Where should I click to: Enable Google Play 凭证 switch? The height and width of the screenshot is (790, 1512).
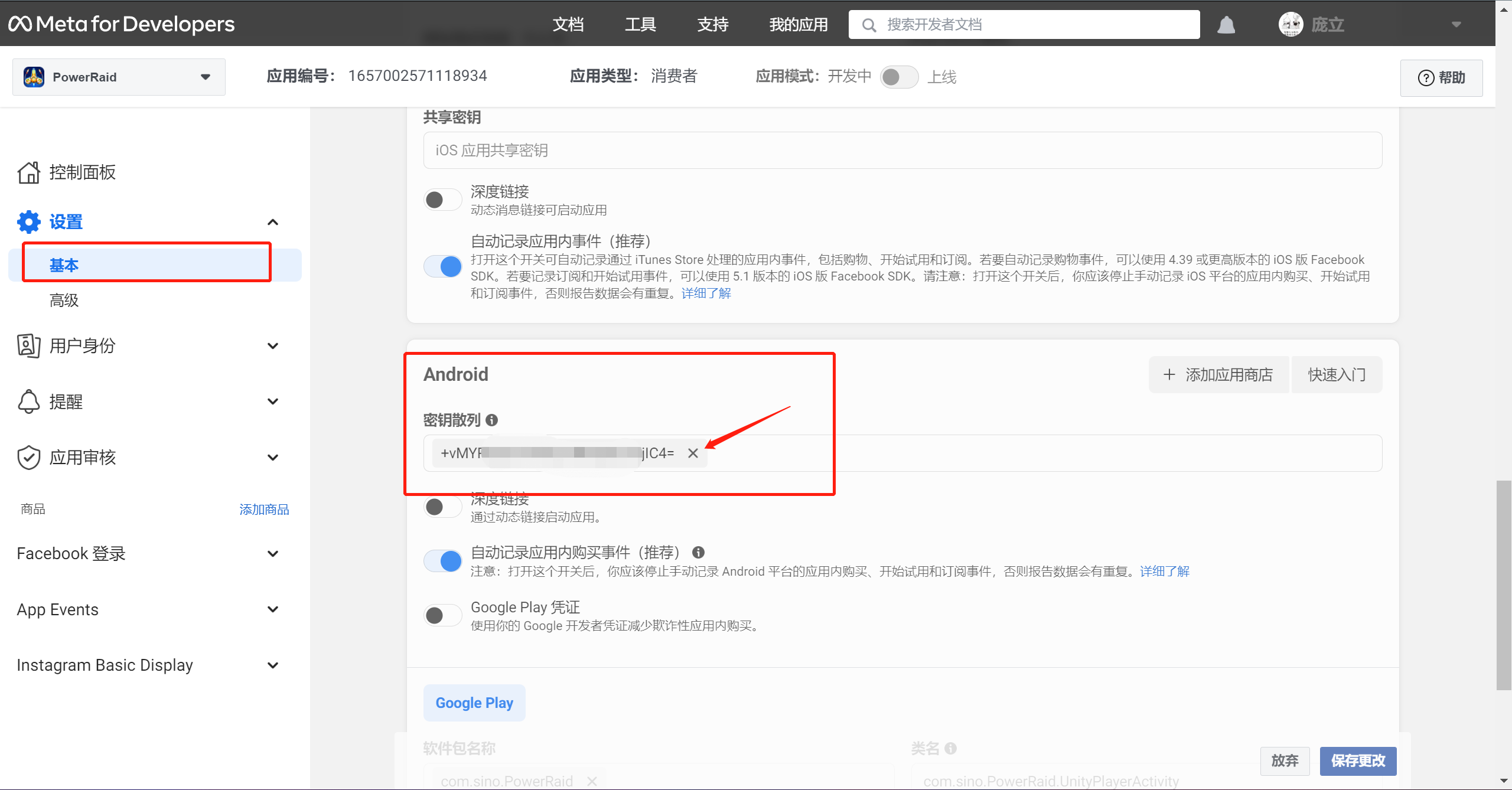click(x=442, y=615)
